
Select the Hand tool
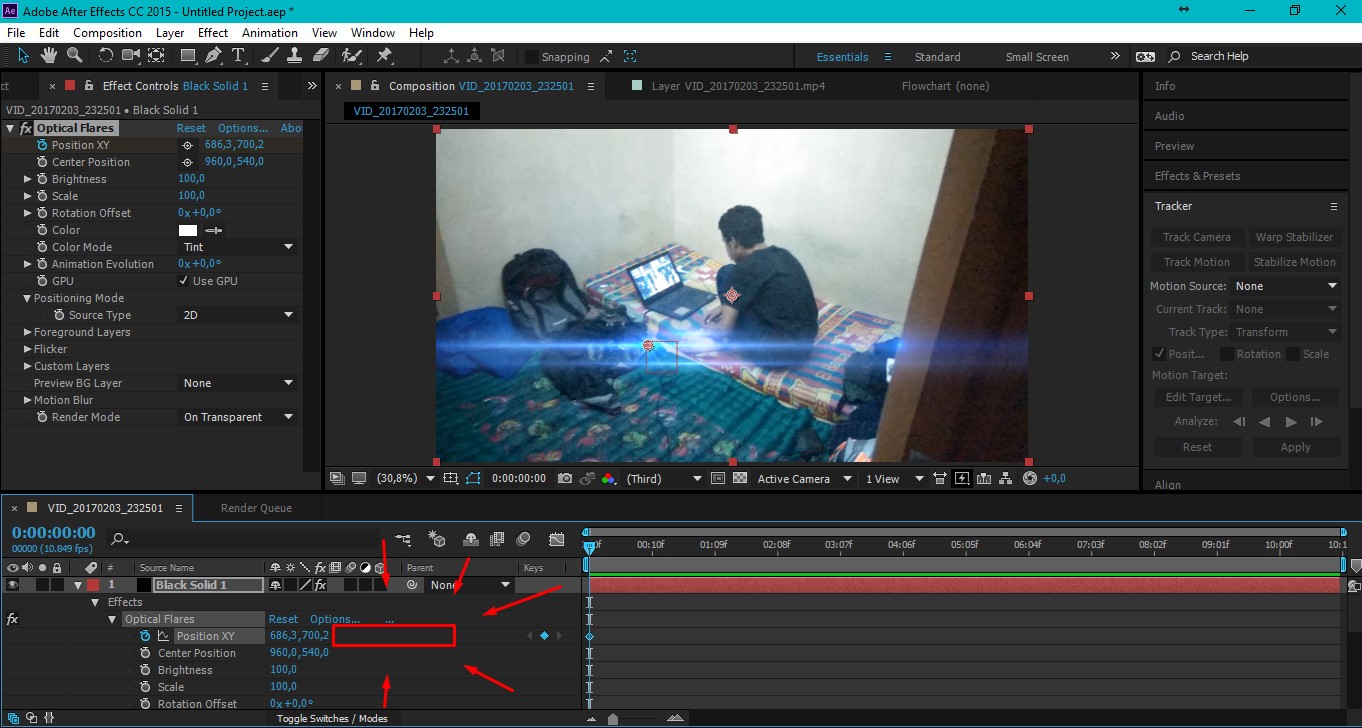48,55
